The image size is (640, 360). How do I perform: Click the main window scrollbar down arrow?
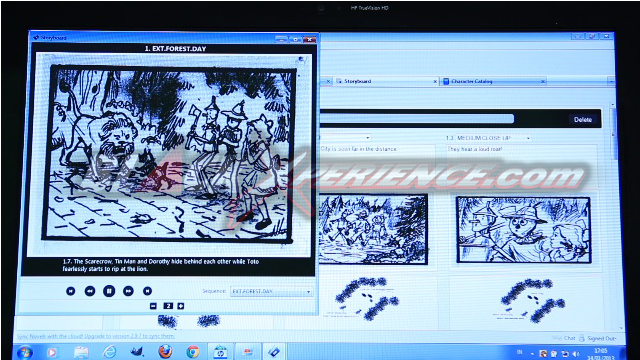point(621,328)
